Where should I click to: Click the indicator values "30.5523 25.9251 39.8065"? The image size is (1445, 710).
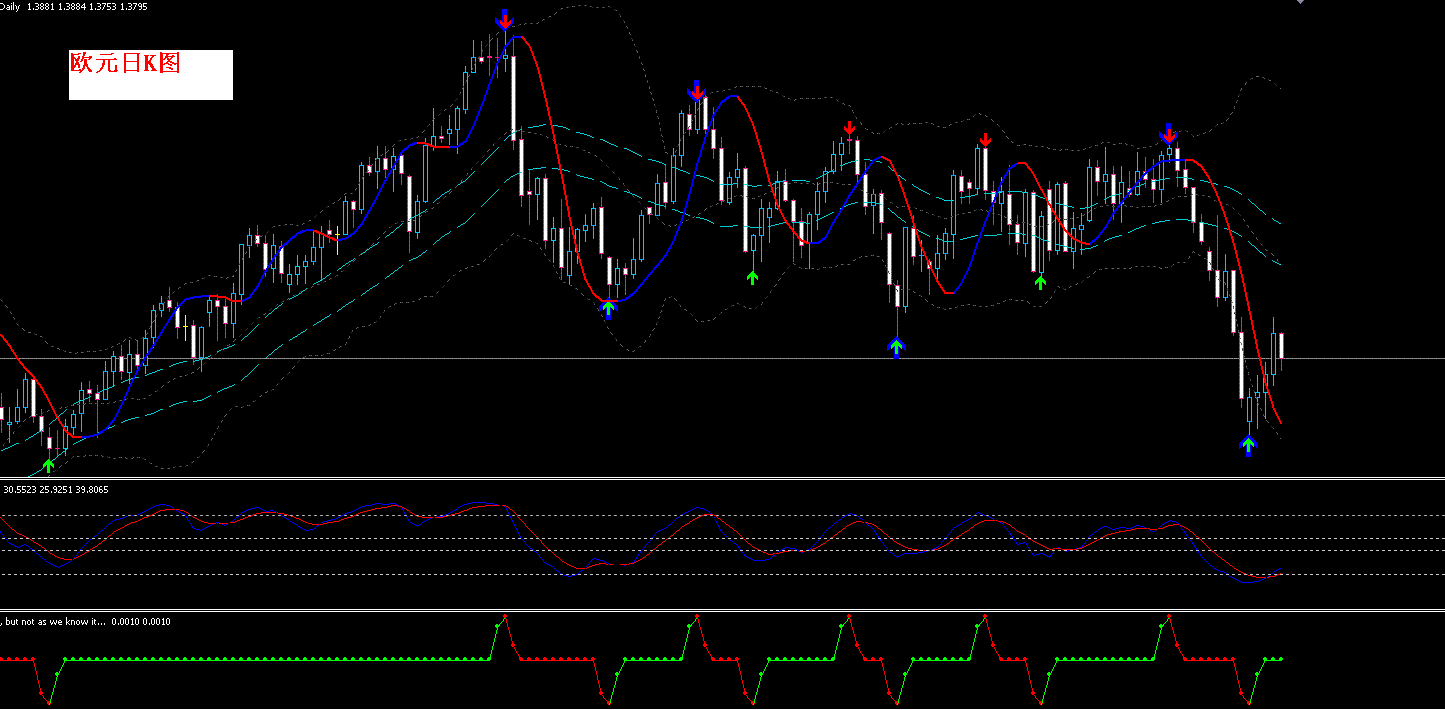[x=56, y=490]
